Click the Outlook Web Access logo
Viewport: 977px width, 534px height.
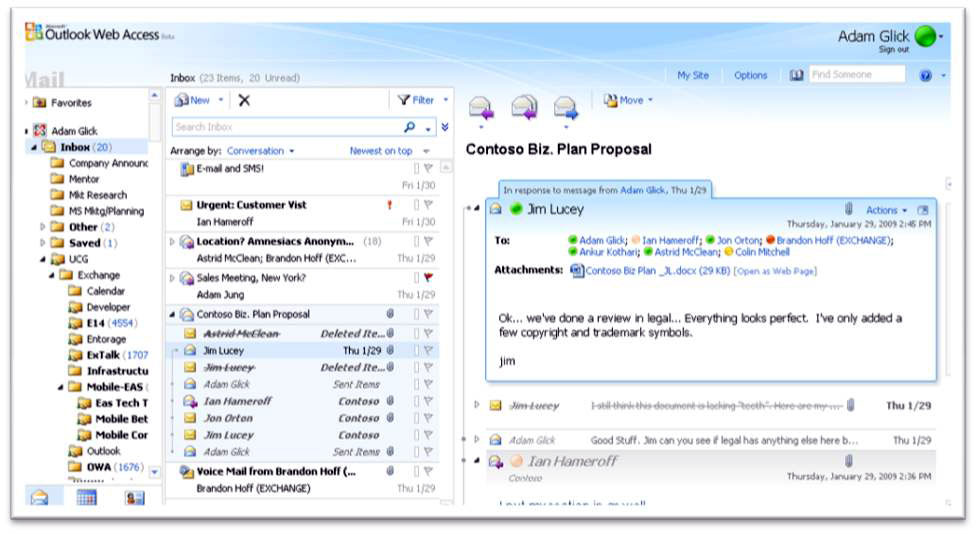tap(92, 34)
